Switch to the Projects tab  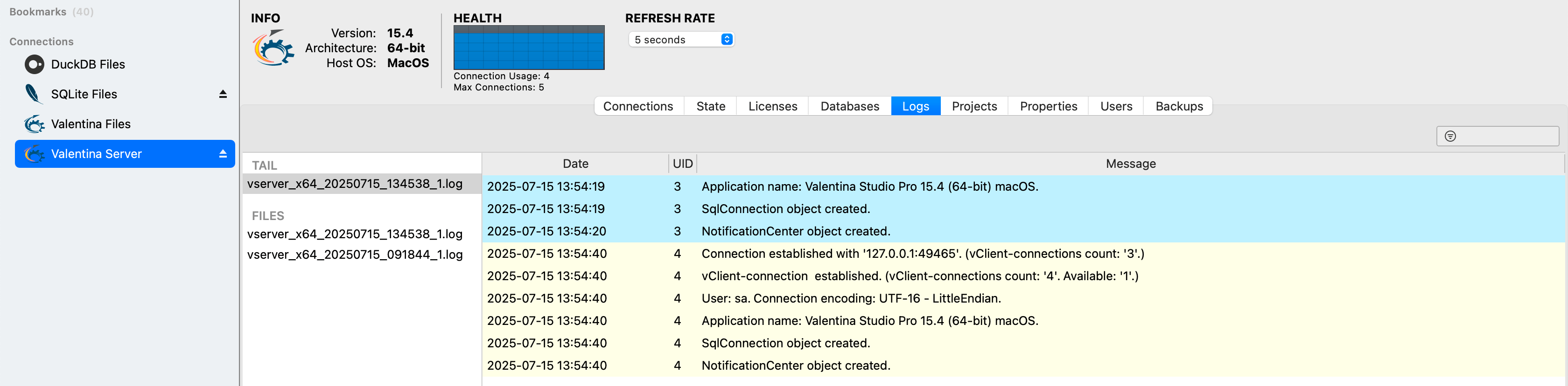(974, 106)
